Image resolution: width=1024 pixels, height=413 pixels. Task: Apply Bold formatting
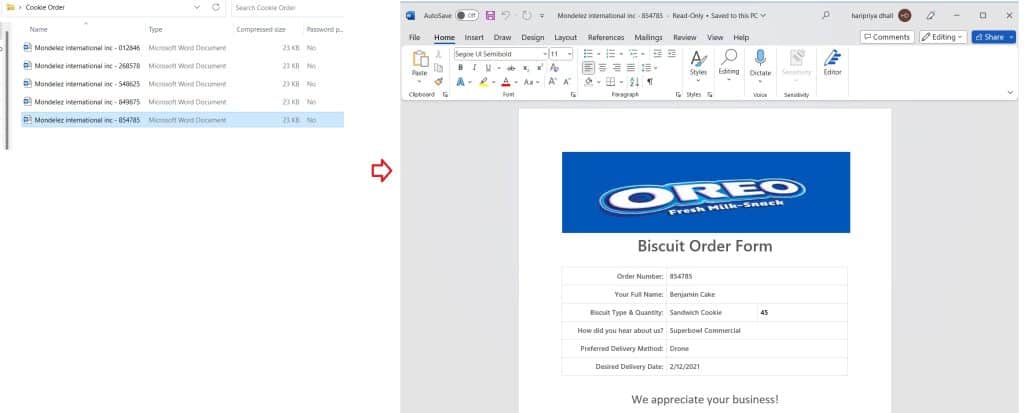click(x=460, y=68)
